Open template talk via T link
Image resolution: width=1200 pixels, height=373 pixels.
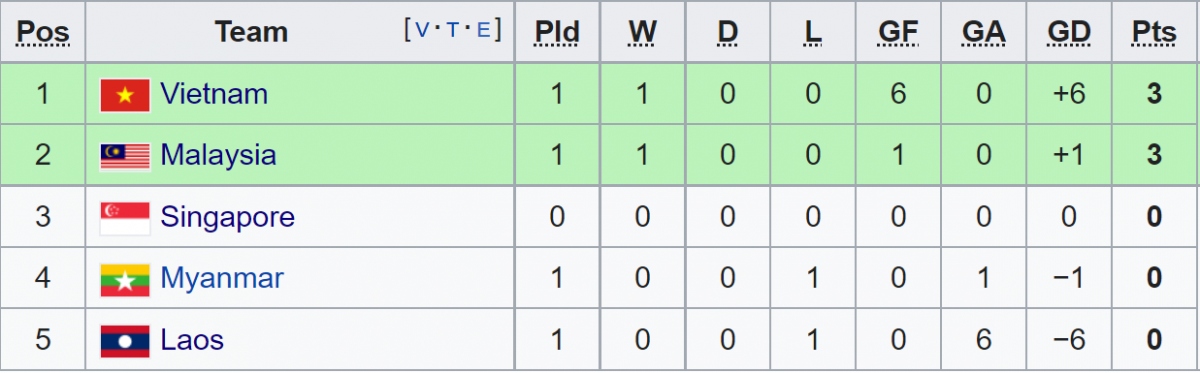pos(453,30)
